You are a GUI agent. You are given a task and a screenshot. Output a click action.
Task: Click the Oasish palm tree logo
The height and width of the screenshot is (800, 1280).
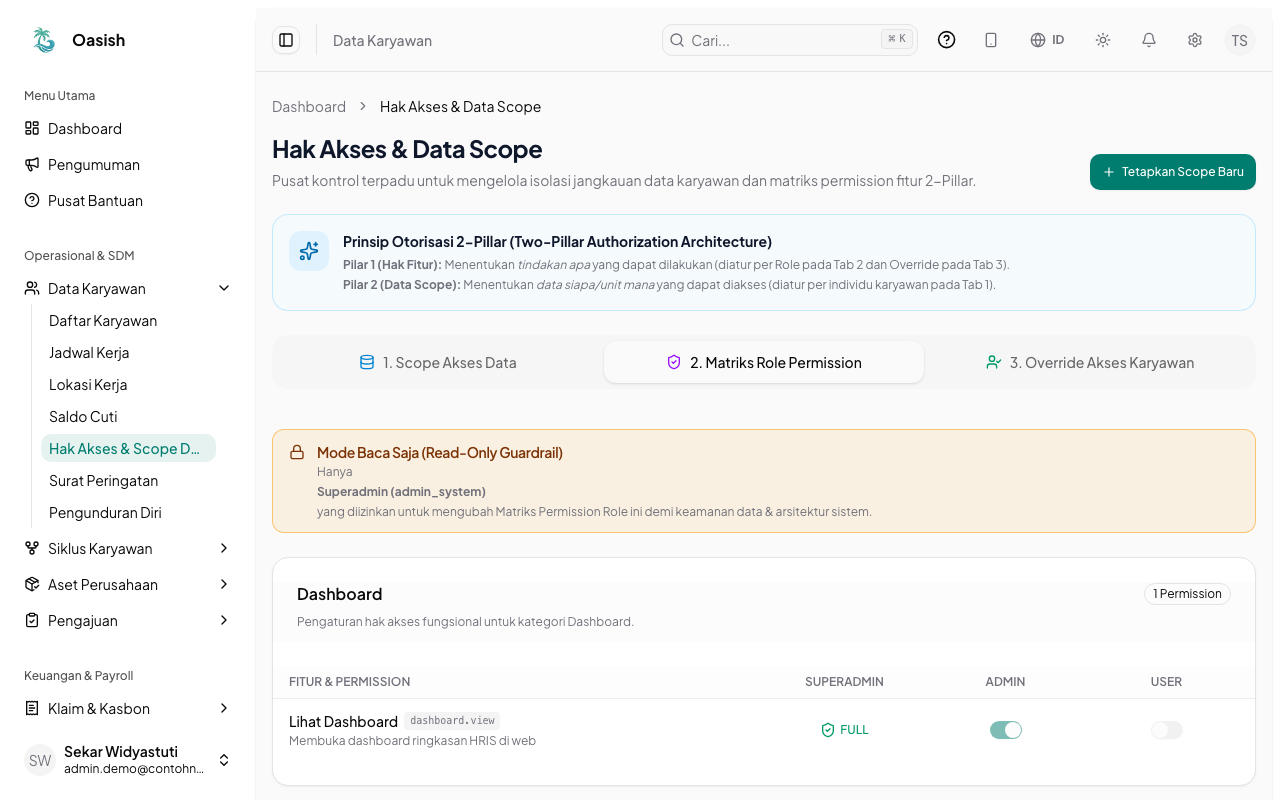tap(43, 40)
